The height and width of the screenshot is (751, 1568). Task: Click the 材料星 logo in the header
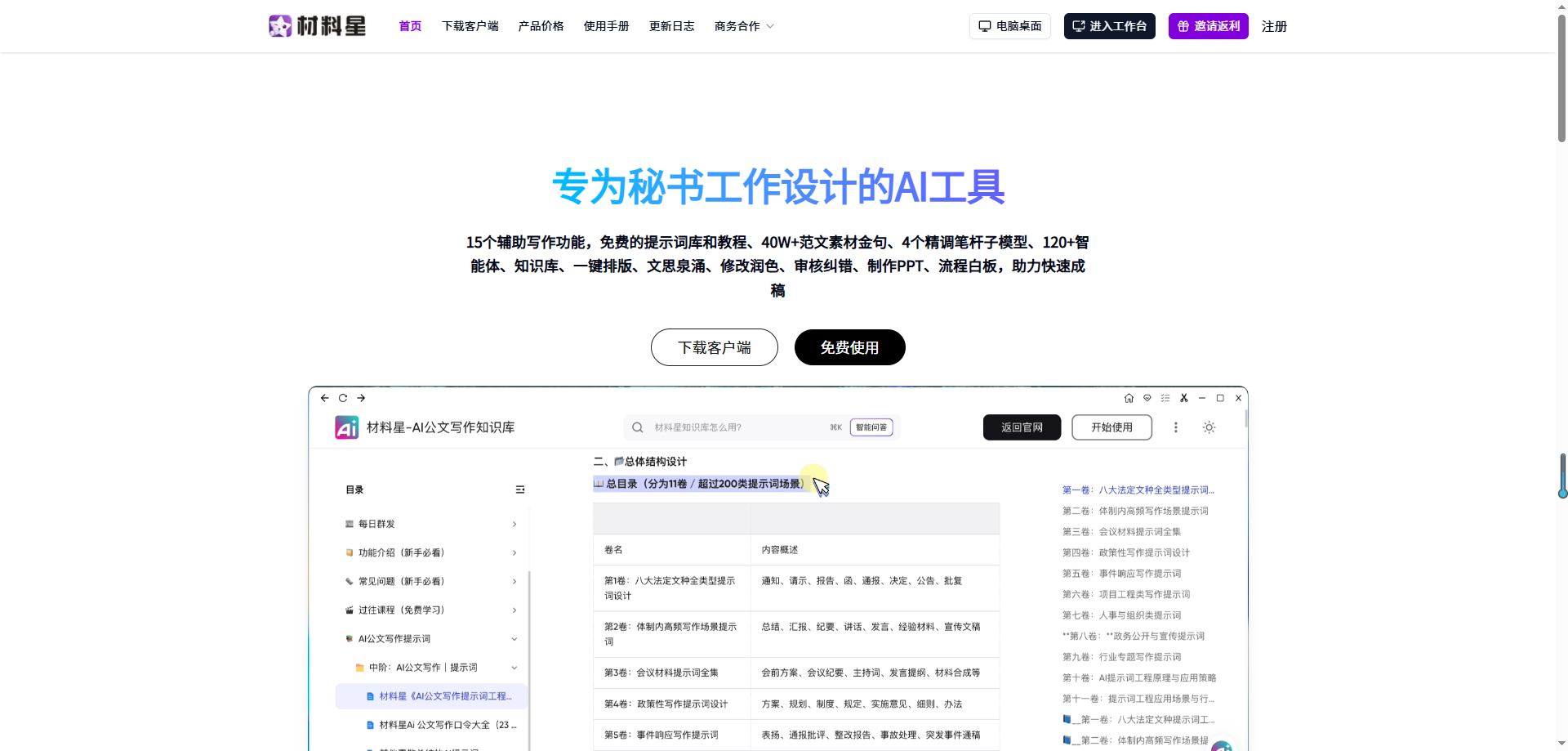317,26
